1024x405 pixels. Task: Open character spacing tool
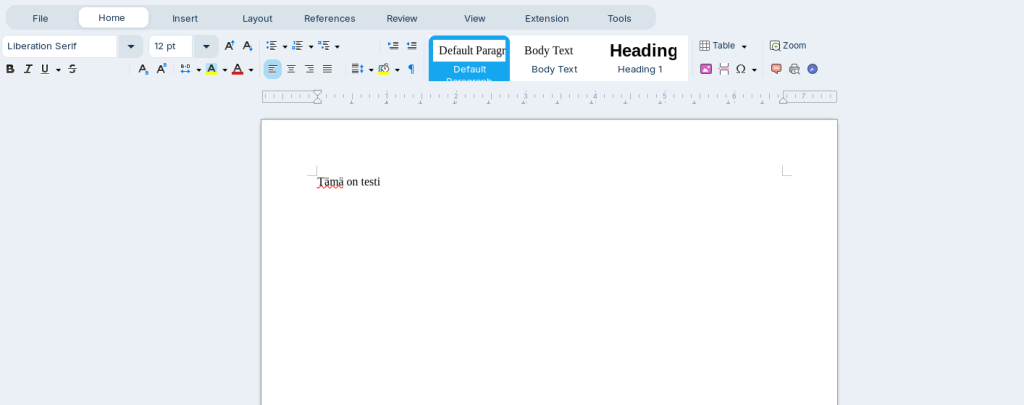tap(185, 69)
